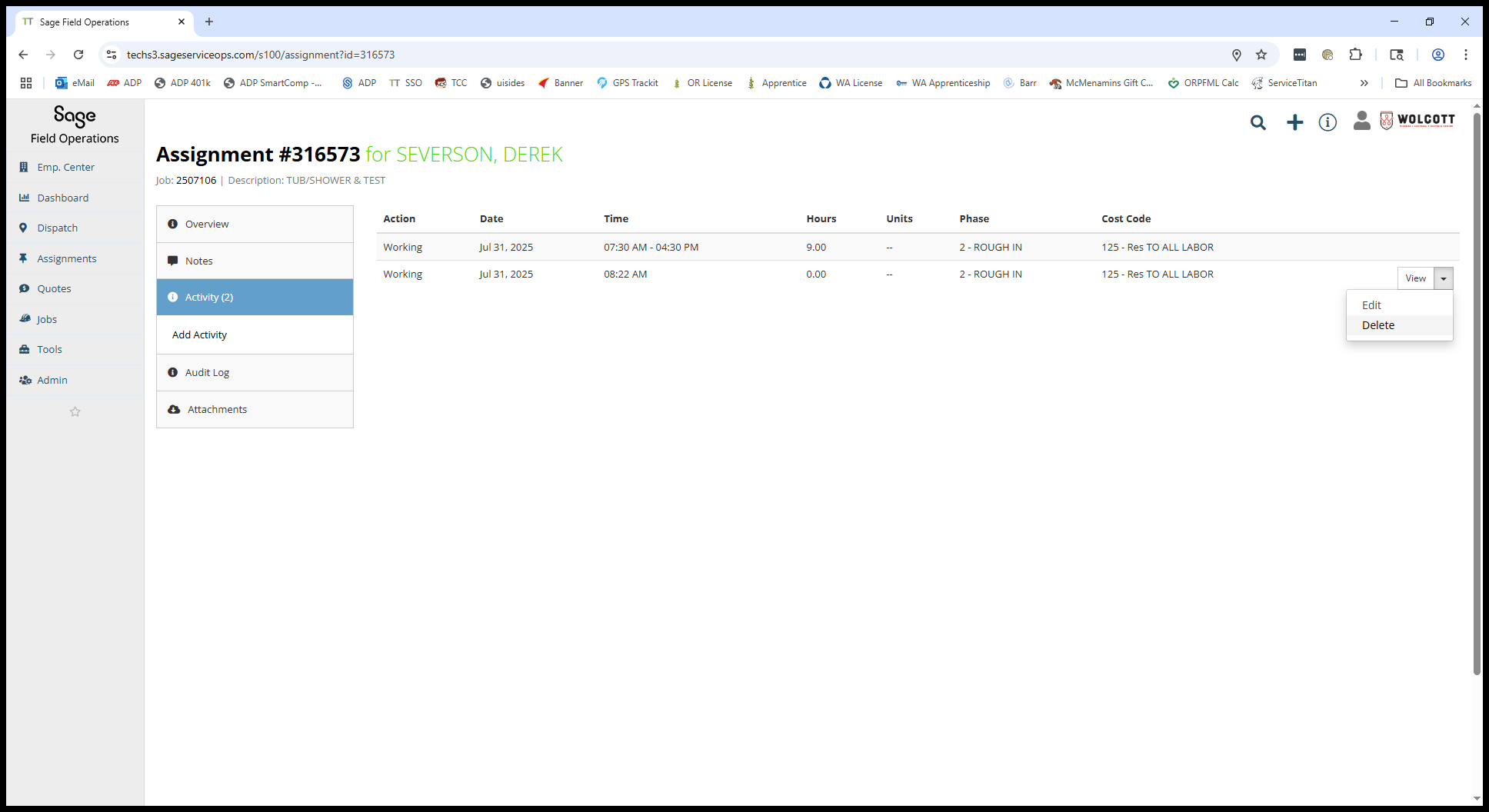Click the Cost Code column header

1126,218
